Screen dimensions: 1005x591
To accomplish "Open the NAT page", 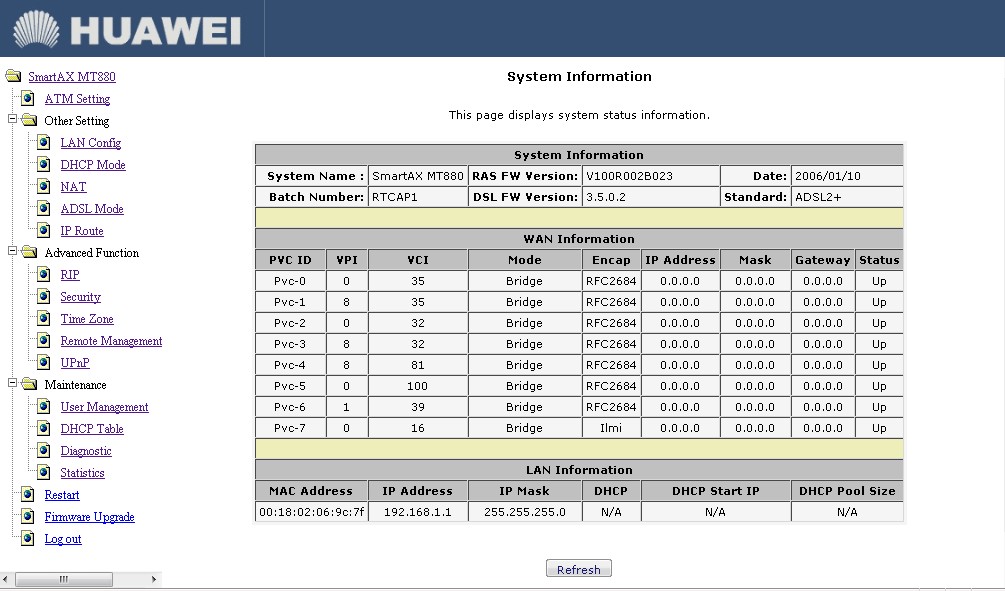I will coord(73,187).
